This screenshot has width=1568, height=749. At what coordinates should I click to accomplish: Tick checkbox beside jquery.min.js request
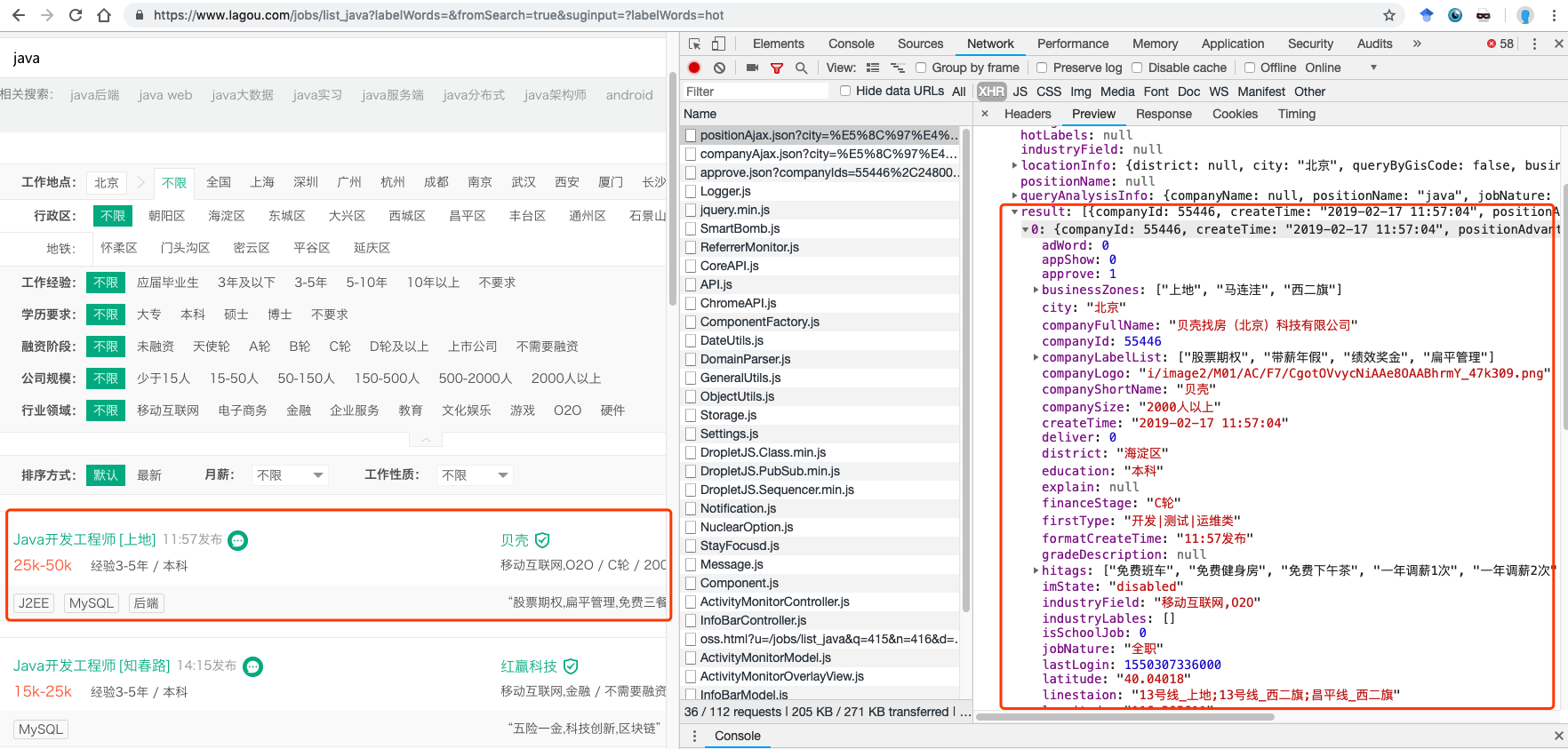pos(691,211)
